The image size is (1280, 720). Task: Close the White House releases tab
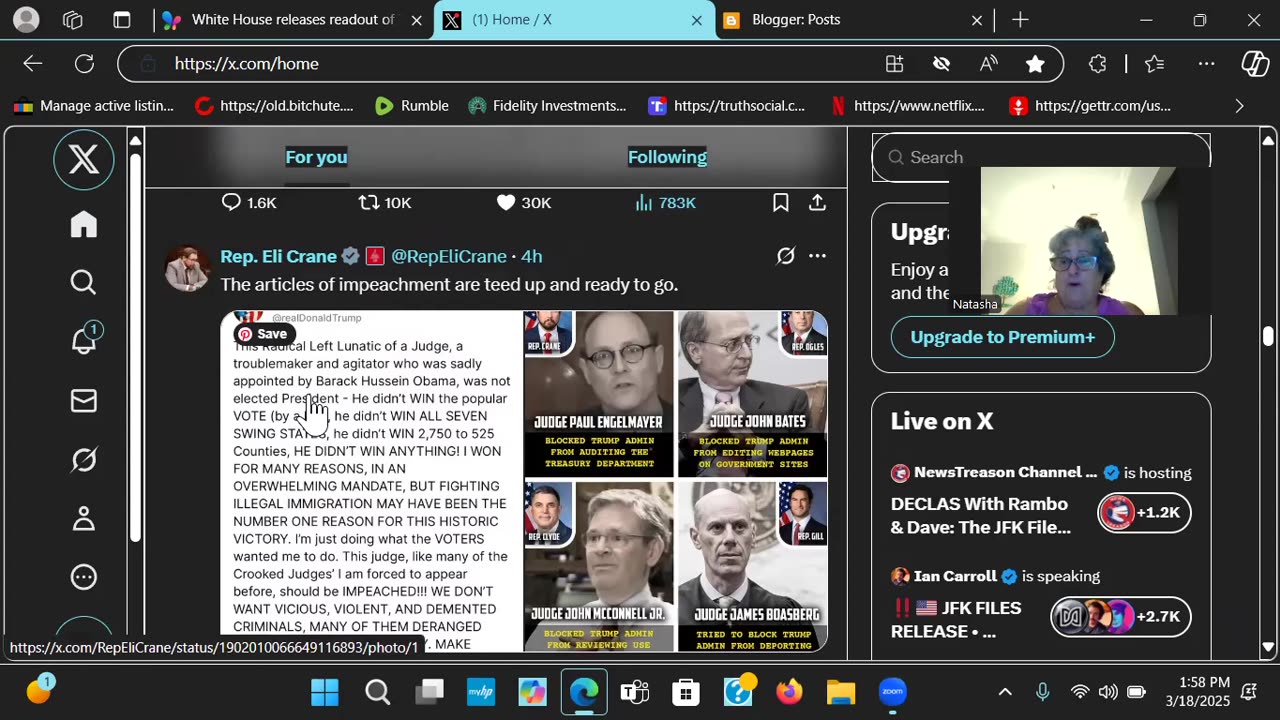[x=417, y=20]
